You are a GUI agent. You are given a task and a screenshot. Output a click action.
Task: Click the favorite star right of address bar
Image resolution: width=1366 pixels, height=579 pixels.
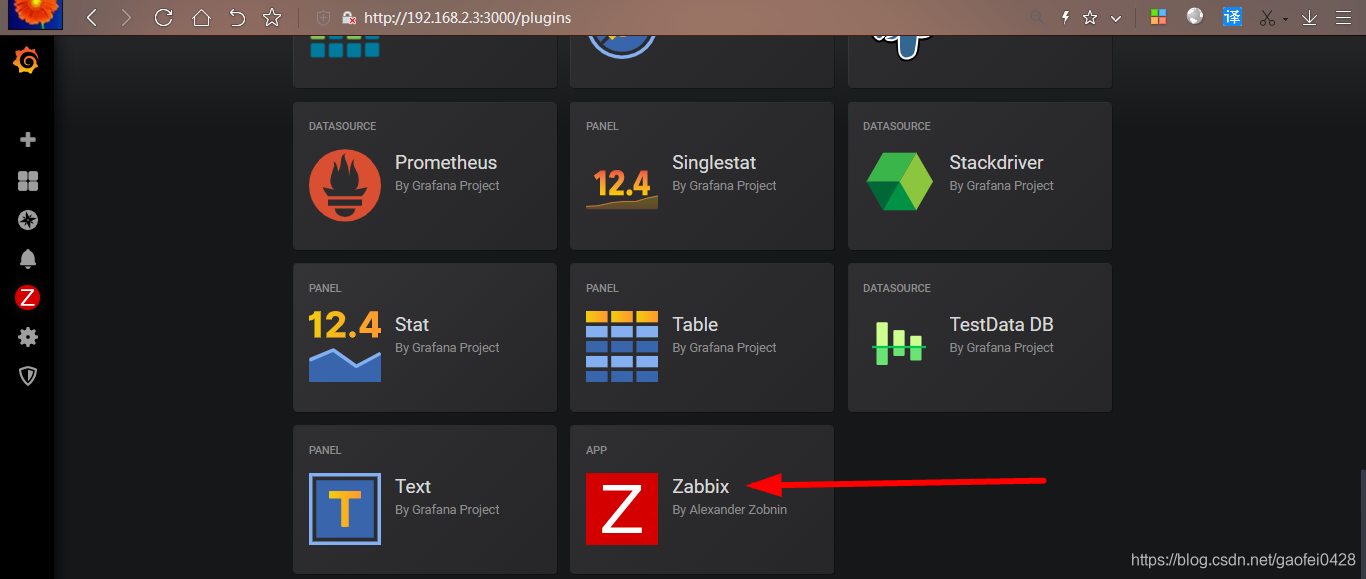(x=1090, y=17)
